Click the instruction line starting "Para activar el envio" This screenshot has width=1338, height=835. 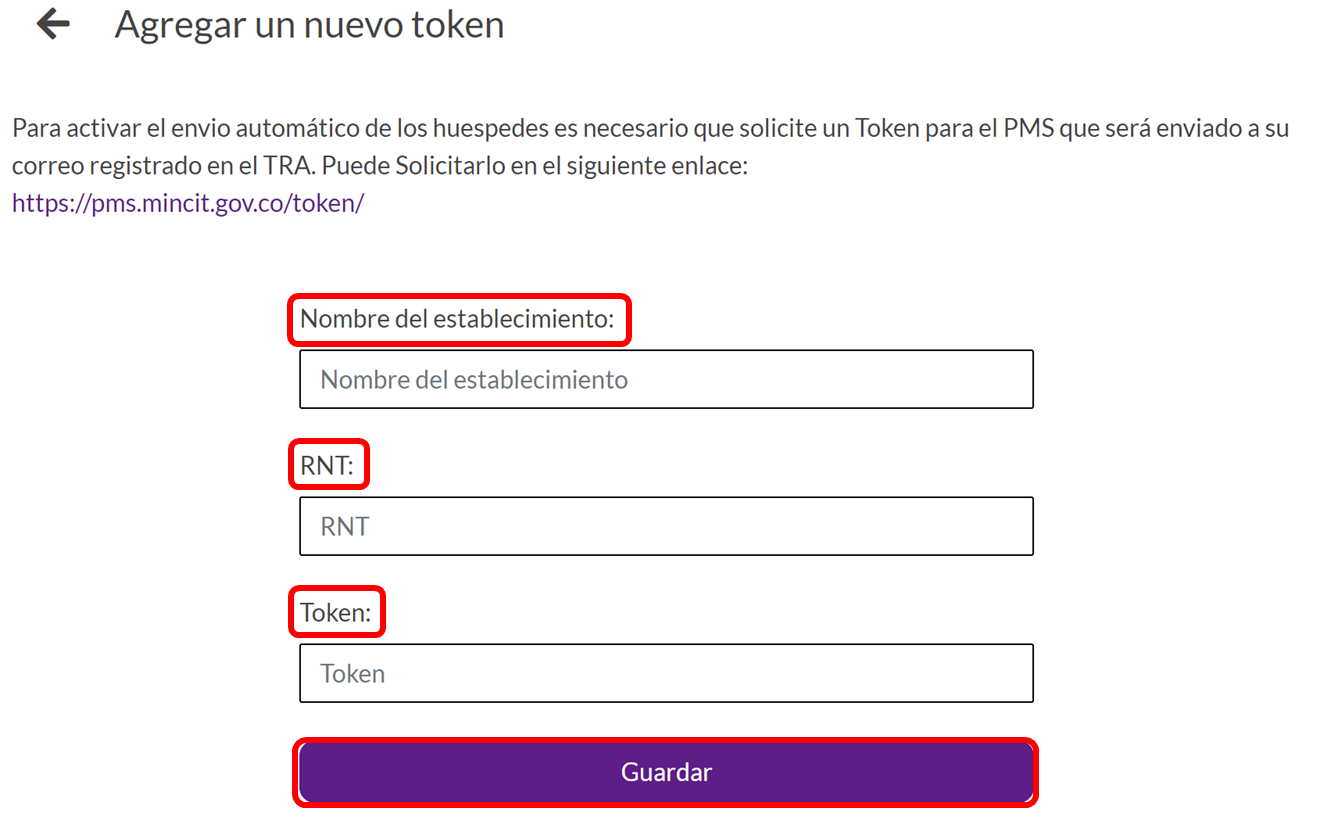[650, 129]
